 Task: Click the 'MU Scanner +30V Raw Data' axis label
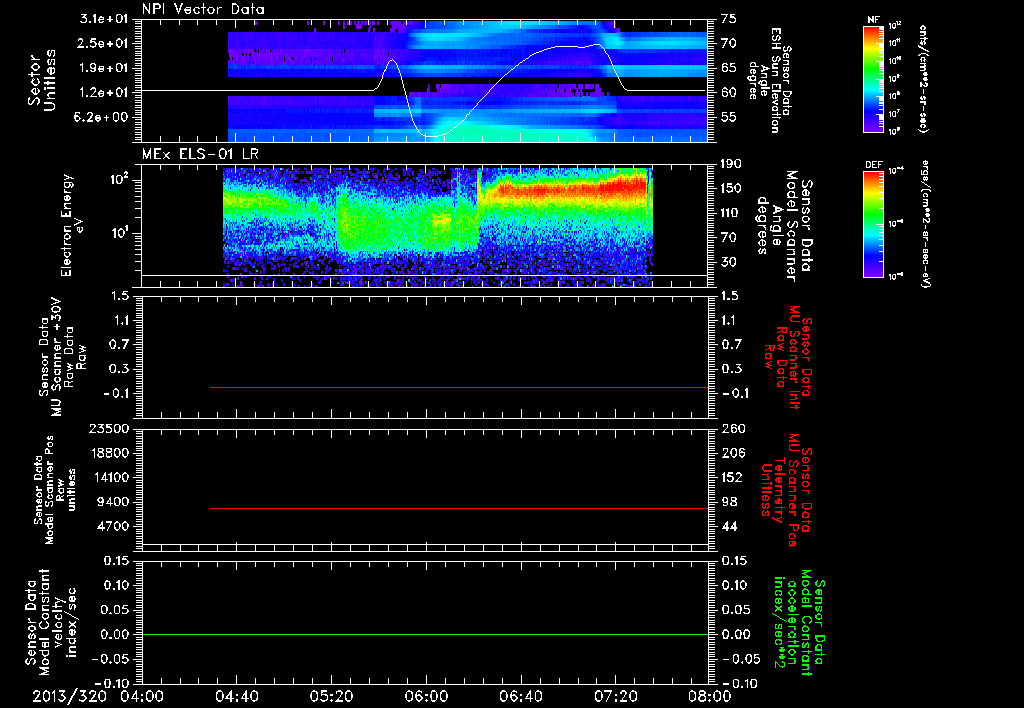pyautogui.click(x=62, y=357)
